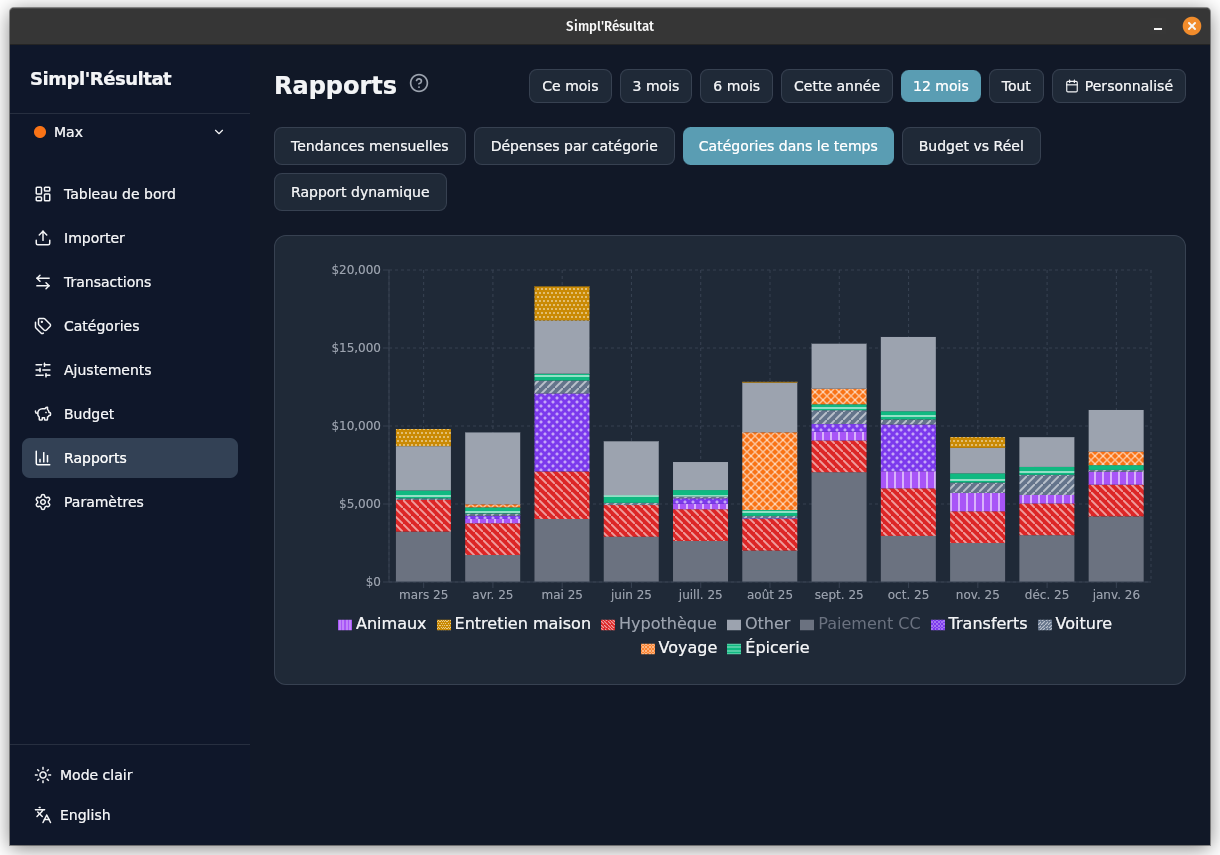1220x855 pixels.
Task: Click the Paramètres gear icon
Action: tap(43, 502)
